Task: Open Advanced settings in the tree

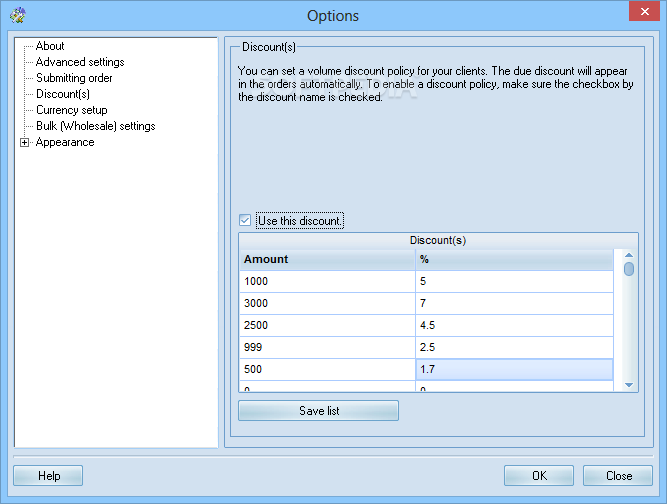Action: coord(80,62)
